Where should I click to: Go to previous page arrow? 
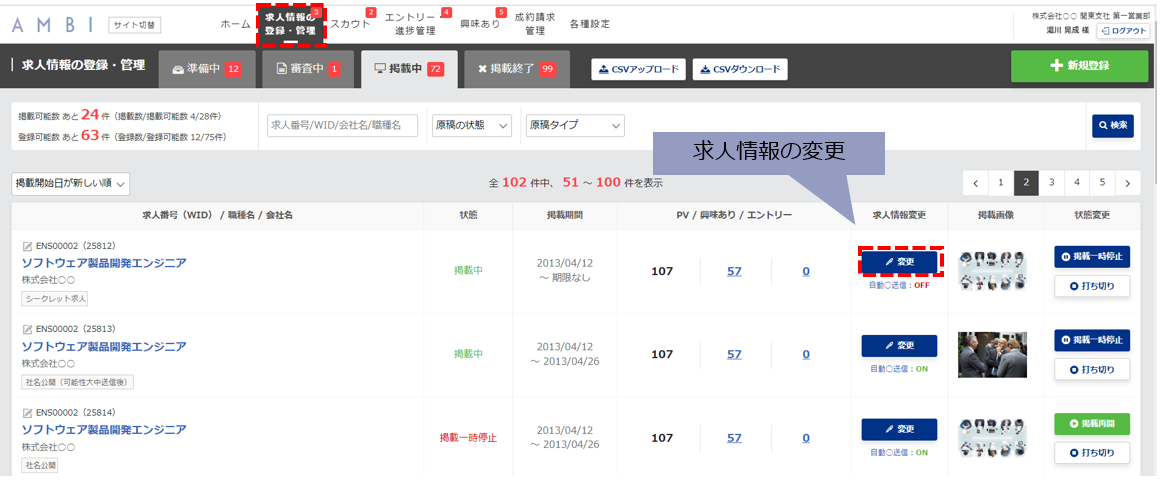tap(975, 182)
